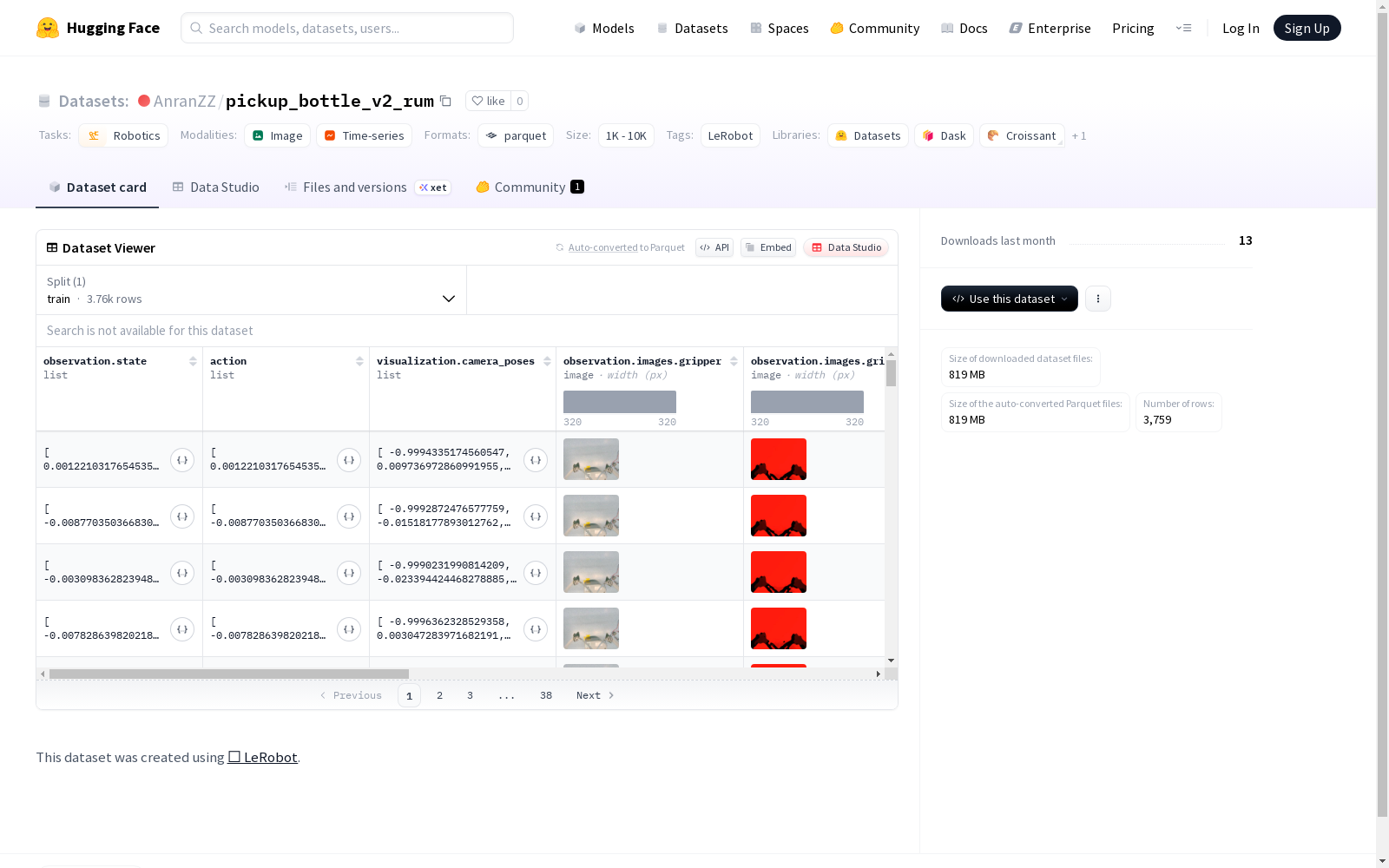Sort by action column

(x=359, y=361)
